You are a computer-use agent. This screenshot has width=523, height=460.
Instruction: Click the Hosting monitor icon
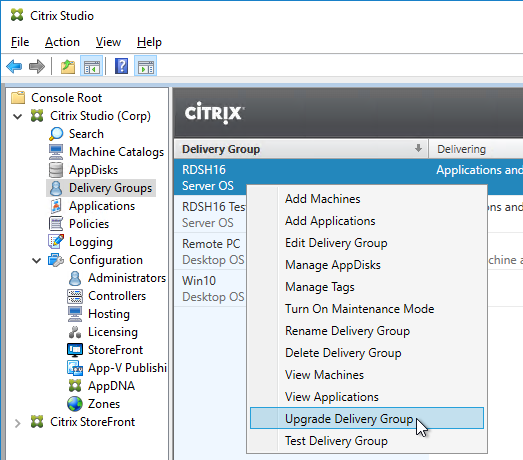pos(75,314)
